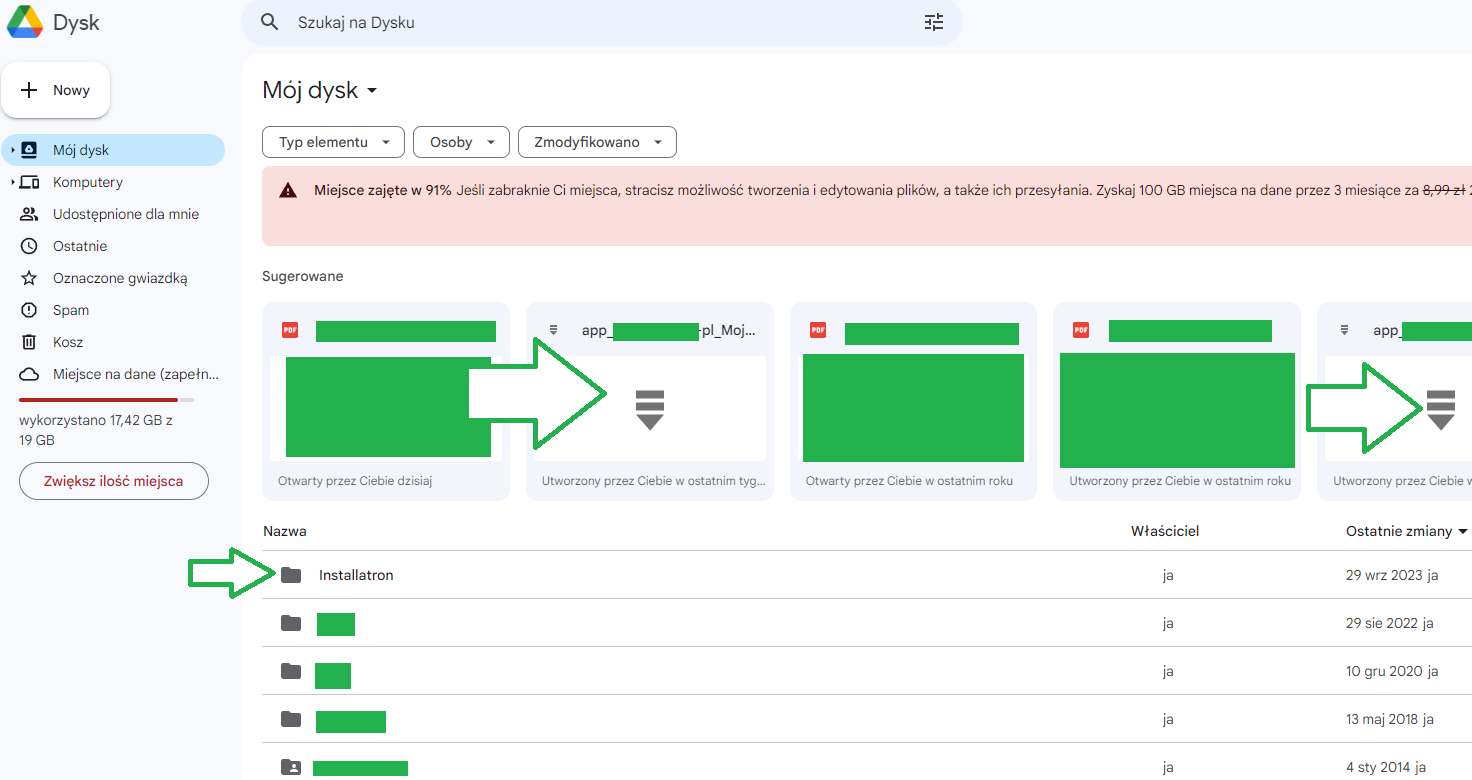Image resolution: width=1472 pixels, height=780 pixels.
Task: Open Spam section in sidebar
Action: click(70, 310)
